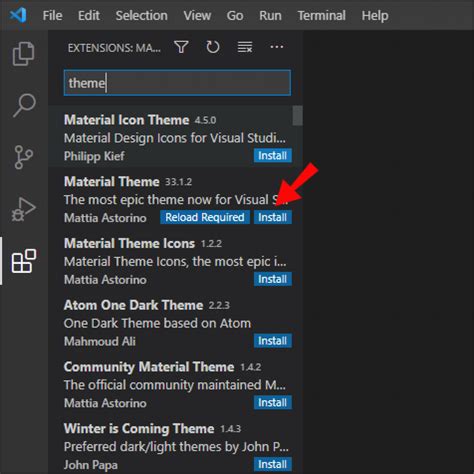Viewport: 474px width, 474px height.
Task: Install Material Theme Icons extension
Action: pyautogui.click(x=273, y=279)
